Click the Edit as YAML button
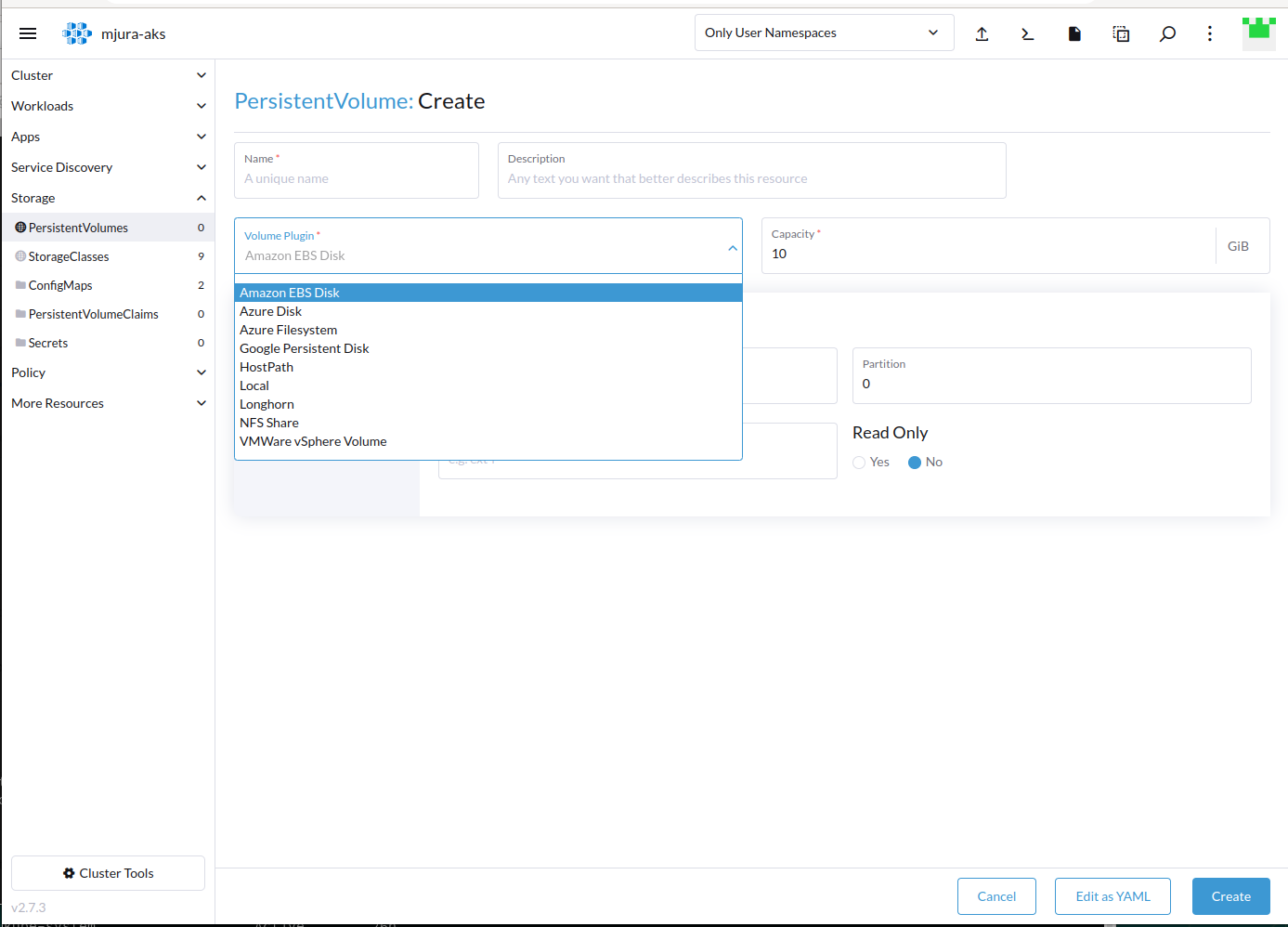1288x927 pixels. pyautogui.click(x=1112, y=895)
